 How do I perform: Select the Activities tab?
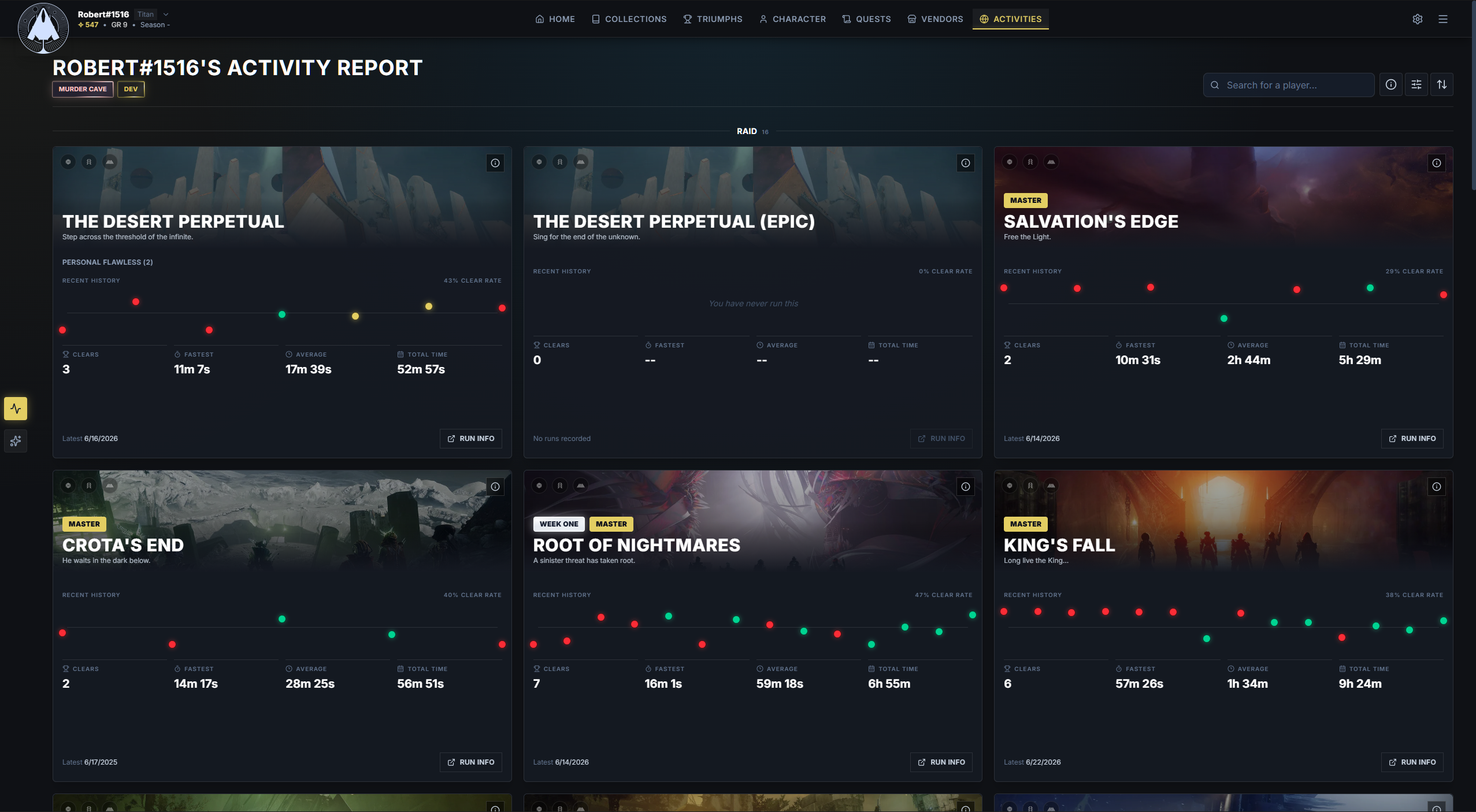click(x=1011, y=19)
